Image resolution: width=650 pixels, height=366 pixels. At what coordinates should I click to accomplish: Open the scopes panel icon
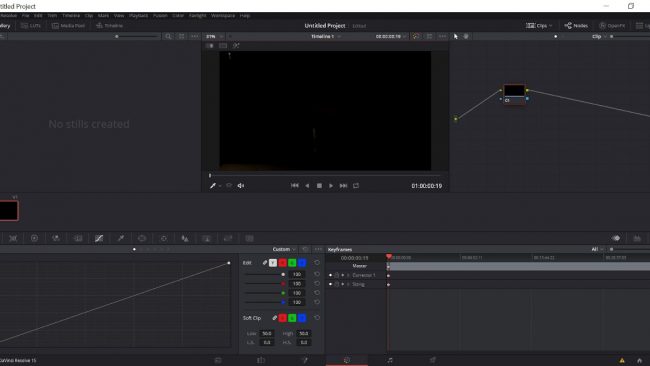(x=637, y=238)
